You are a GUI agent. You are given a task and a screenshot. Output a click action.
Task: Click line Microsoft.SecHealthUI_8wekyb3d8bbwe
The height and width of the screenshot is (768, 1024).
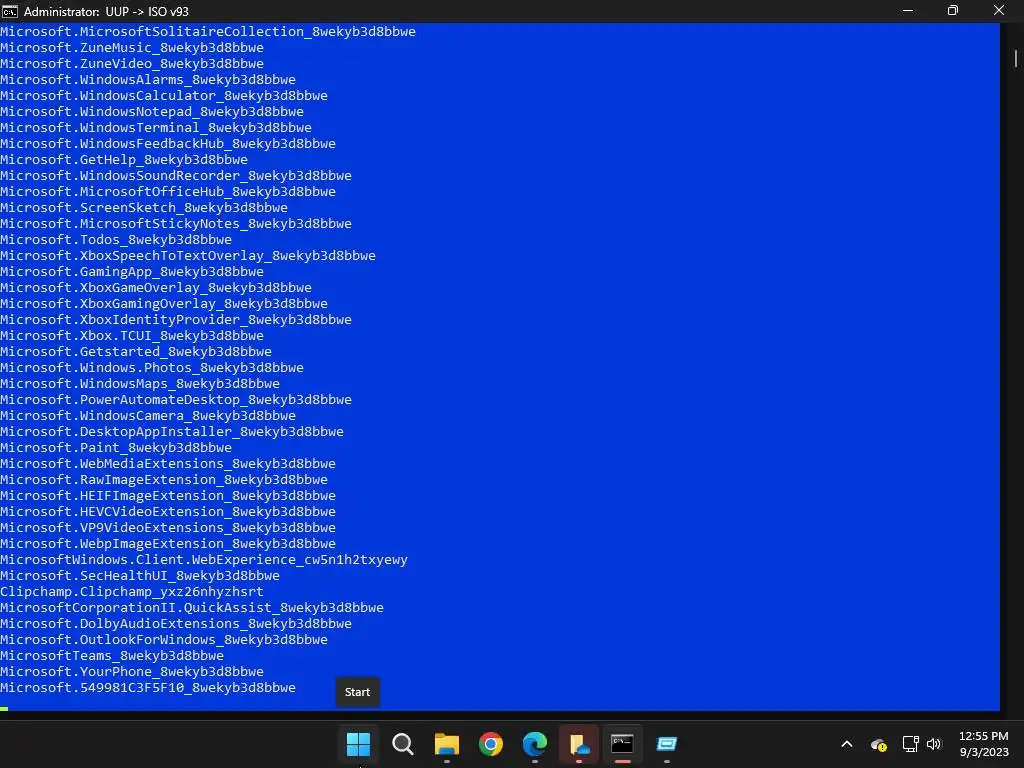(x=140, y=575)
